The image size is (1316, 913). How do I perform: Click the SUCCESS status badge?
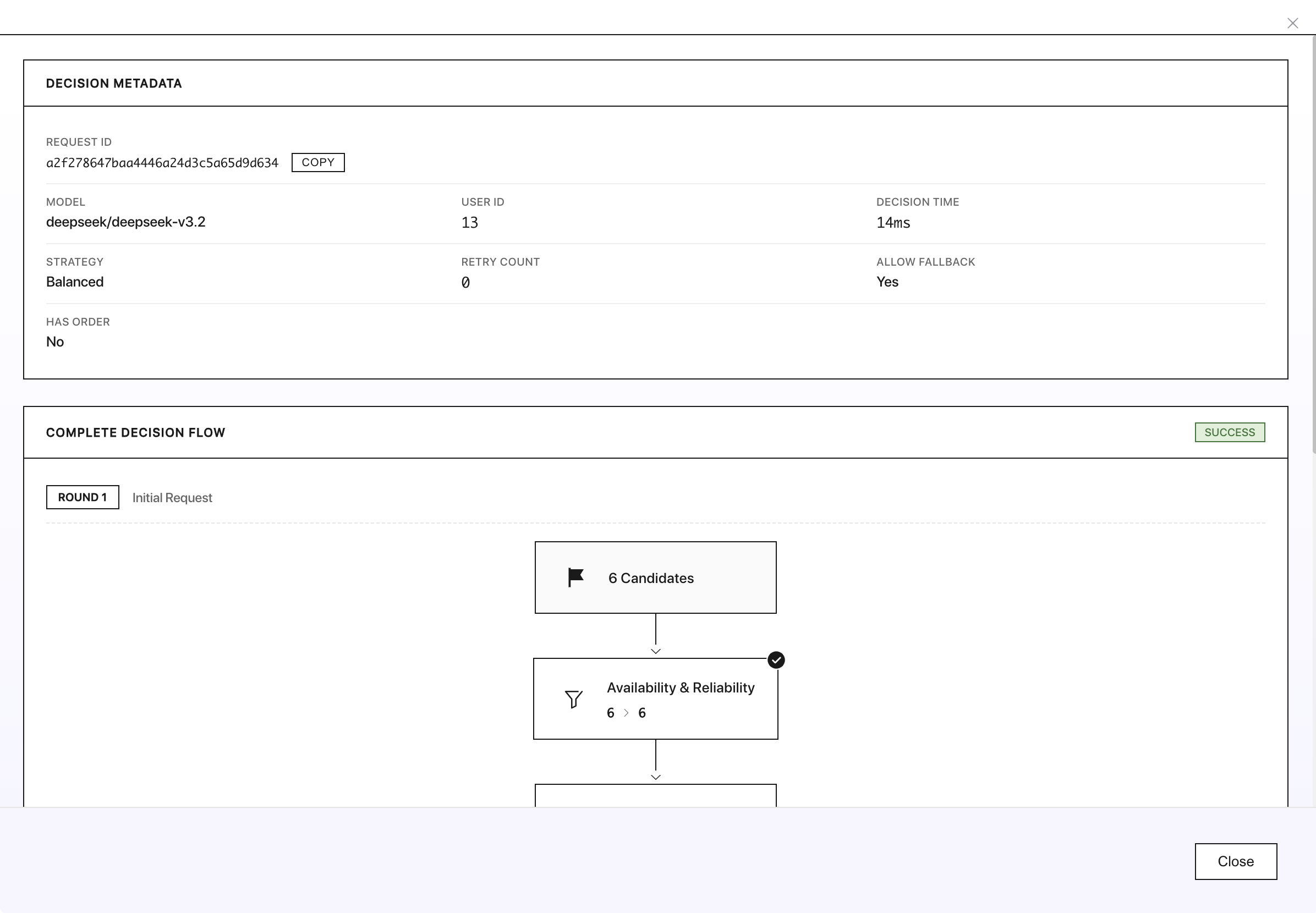click(x=1229, y=432)
